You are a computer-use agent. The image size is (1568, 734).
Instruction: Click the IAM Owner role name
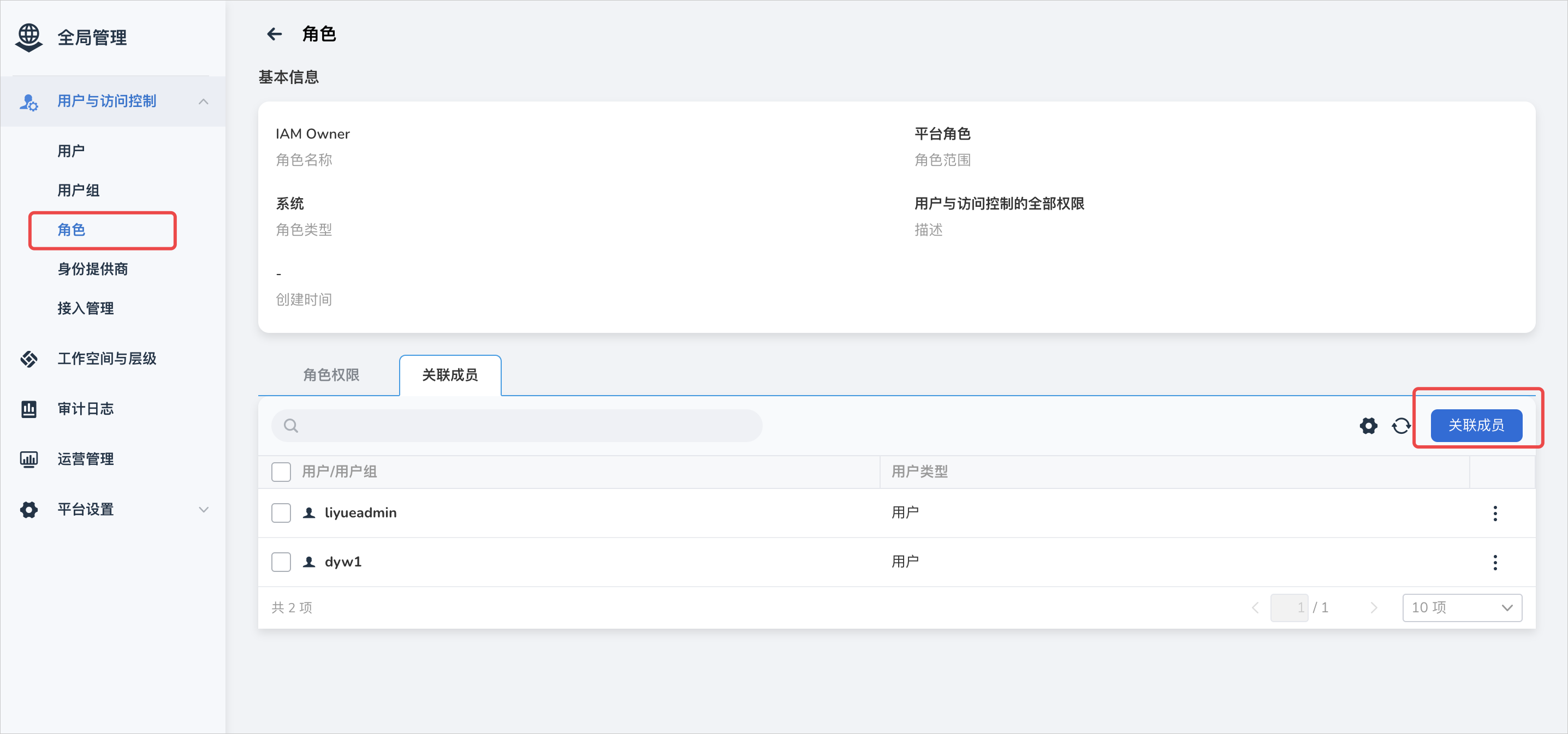pyautogui.click(x=313, y=134)
